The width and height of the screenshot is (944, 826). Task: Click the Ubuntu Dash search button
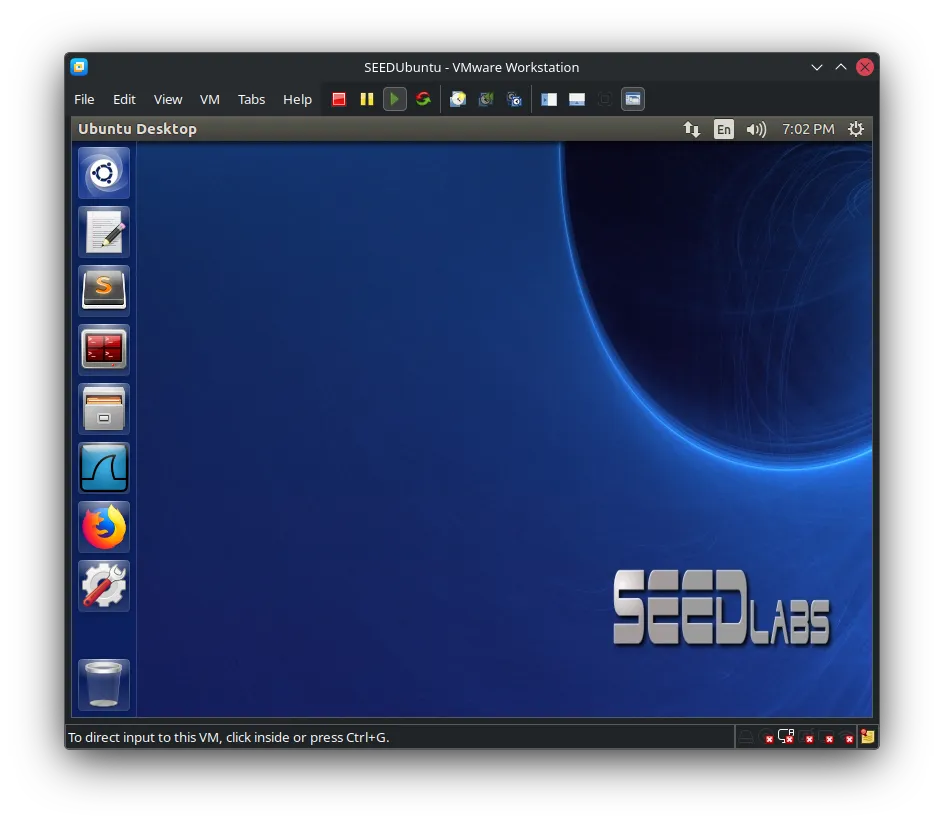(104, 173)
